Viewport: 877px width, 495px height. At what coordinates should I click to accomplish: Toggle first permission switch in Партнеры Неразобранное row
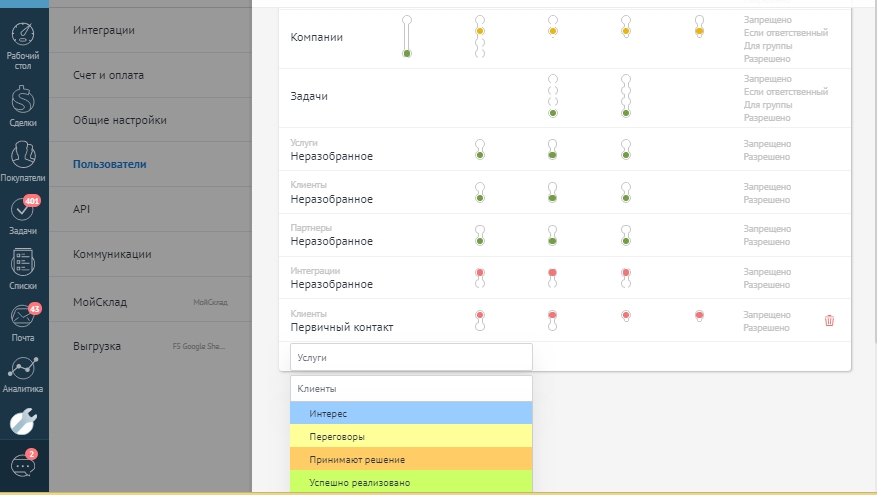(480, 235)
